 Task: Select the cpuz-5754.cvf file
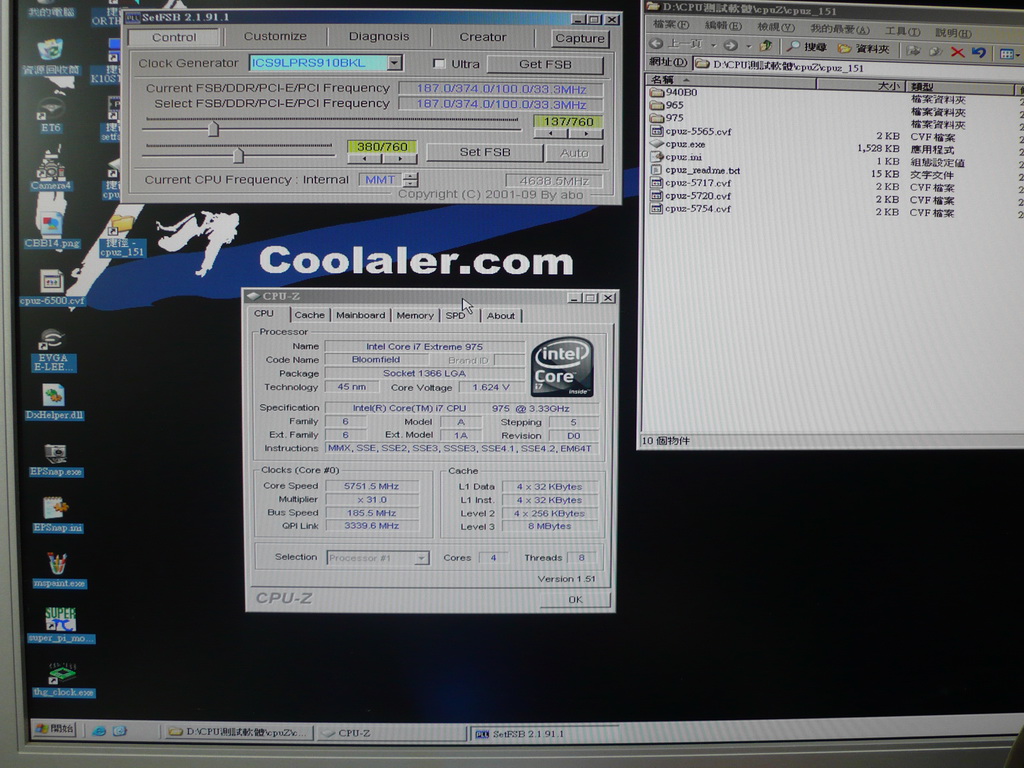(691, 209)
